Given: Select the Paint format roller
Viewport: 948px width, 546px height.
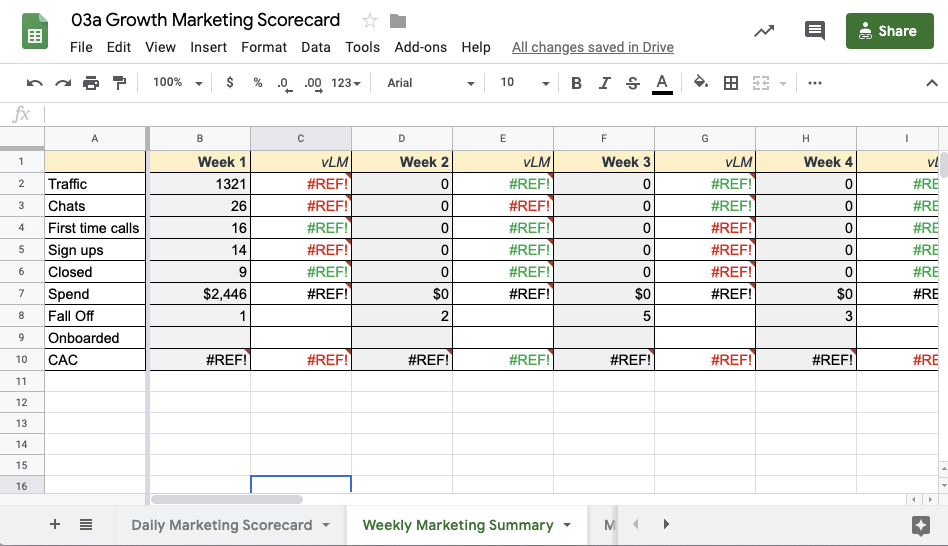Looking at the screenshot, I should tap(120, 83).
